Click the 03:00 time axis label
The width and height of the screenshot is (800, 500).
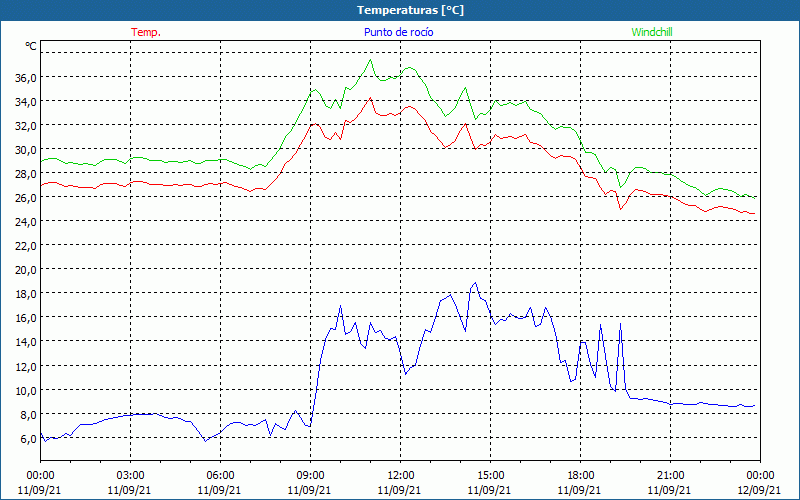(x=130, y=476)
